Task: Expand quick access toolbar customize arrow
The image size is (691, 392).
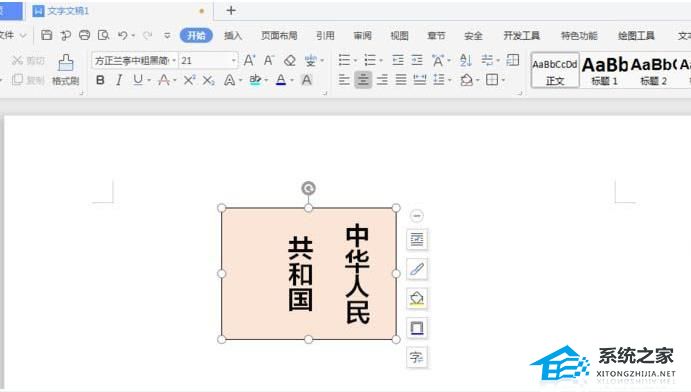Action: tap(167, 36)
